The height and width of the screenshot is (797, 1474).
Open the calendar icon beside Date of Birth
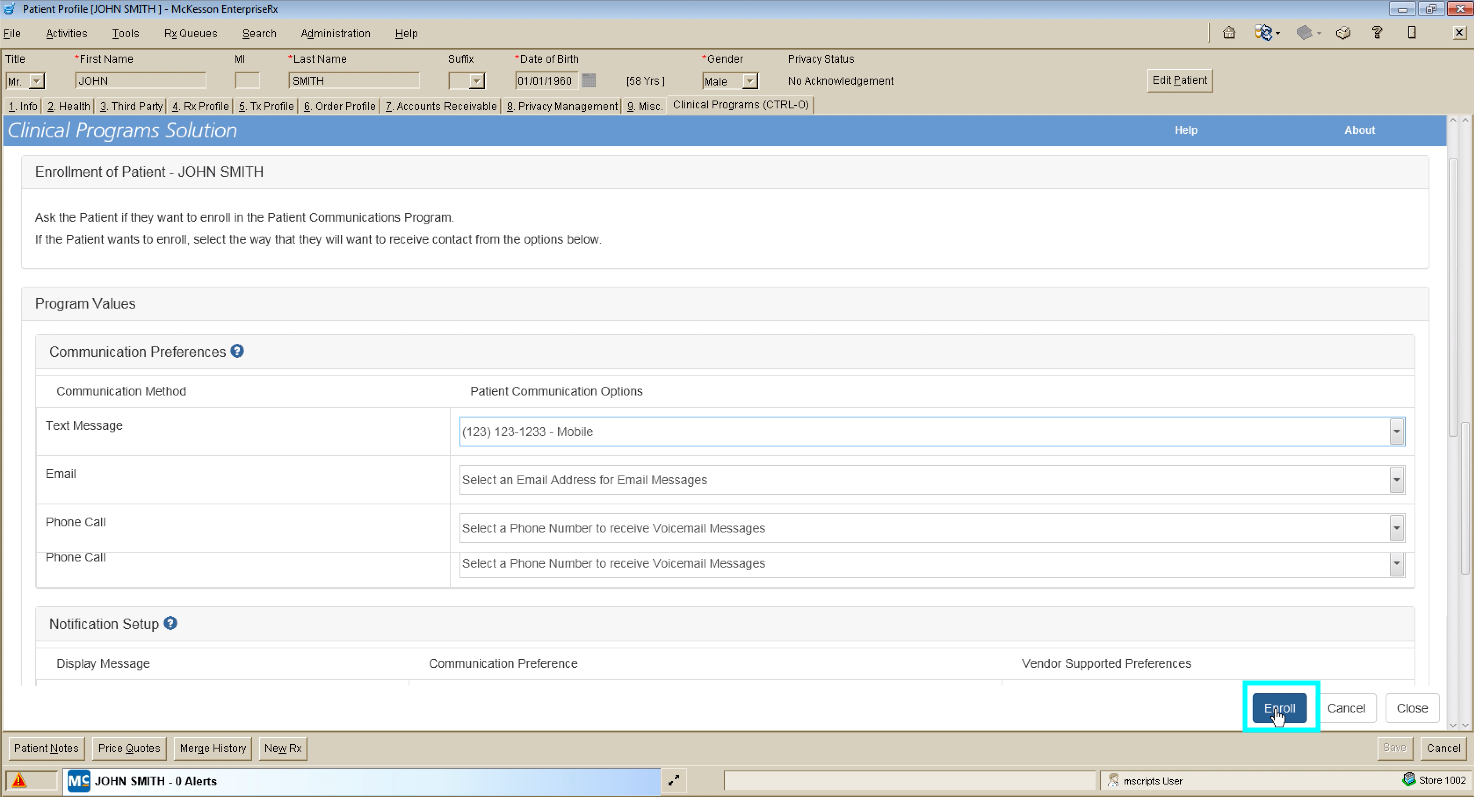[589, 81]
